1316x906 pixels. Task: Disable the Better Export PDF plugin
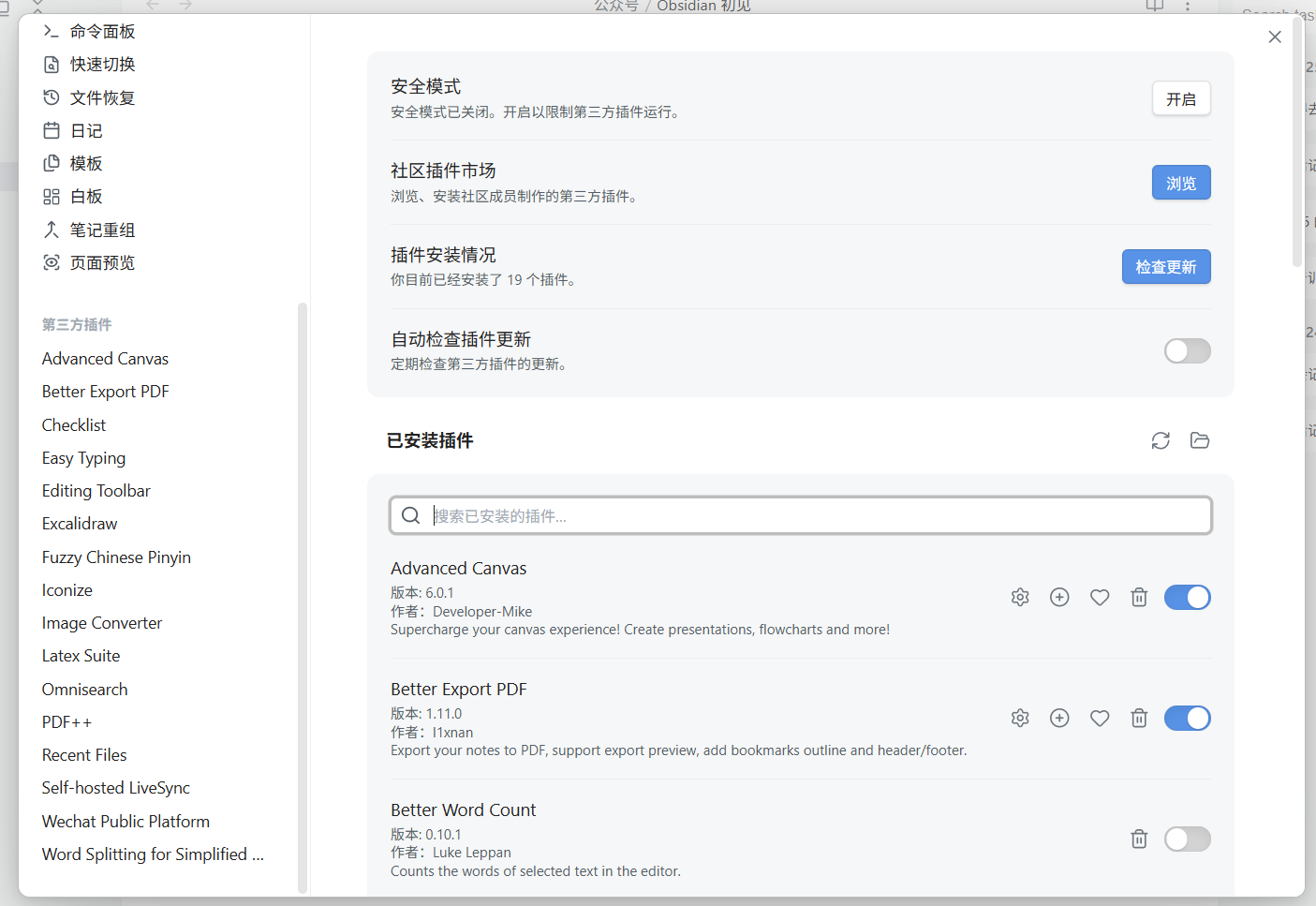(1188, 718)
